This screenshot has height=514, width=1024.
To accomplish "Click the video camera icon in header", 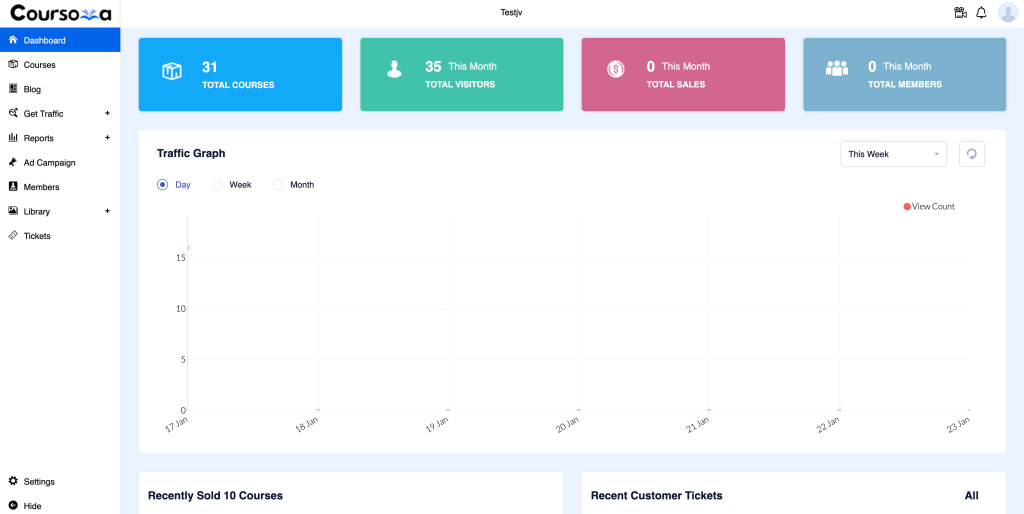I will point(960,13).
